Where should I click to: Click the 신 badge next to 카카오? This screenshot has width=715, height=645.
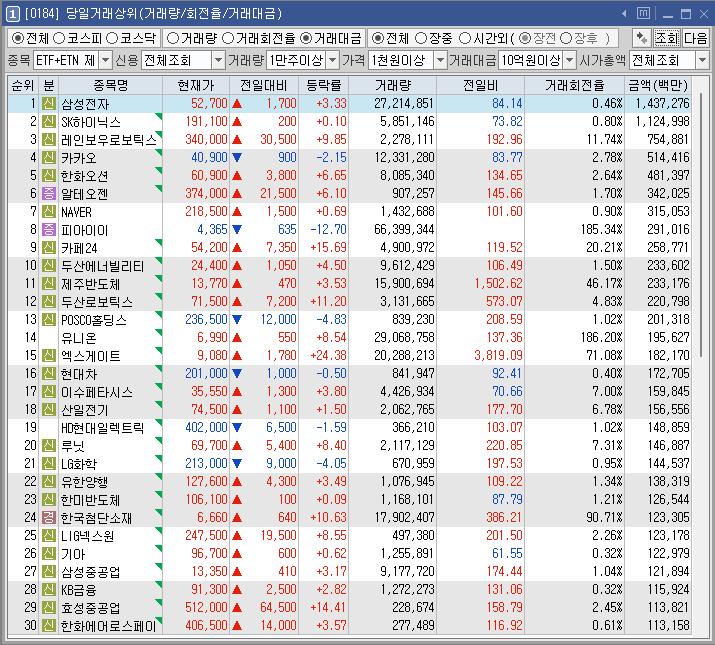click(x=49, y=157)
